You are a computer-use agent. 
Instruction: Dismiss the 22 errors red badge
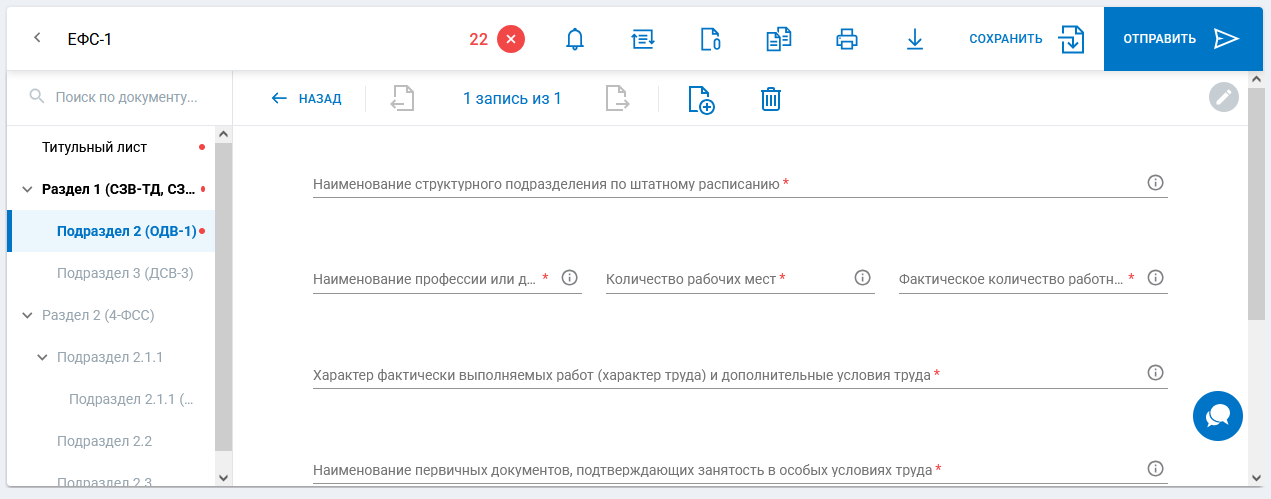tap(510, 39)
